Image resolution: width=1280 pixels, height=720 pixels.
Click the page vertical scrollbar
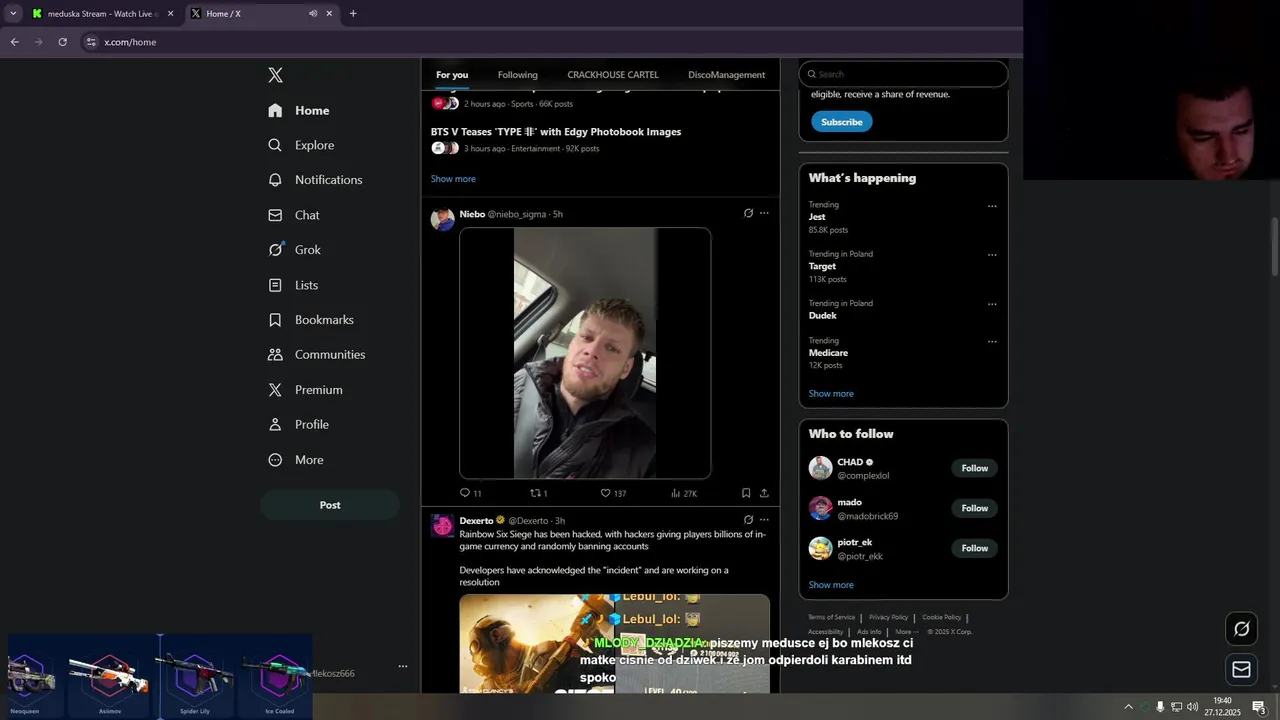click(1274, 246)
